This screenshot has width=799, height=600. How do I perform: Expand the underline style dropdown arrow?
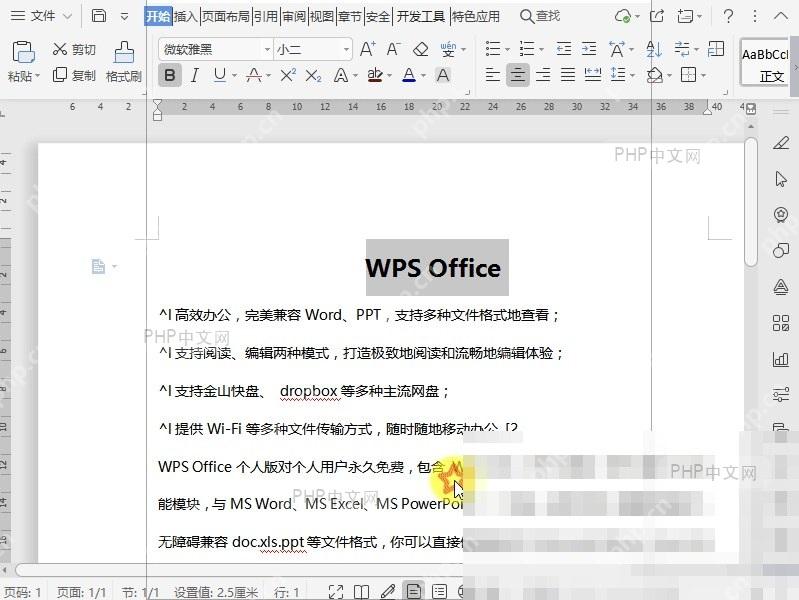[x=234, y=76]
